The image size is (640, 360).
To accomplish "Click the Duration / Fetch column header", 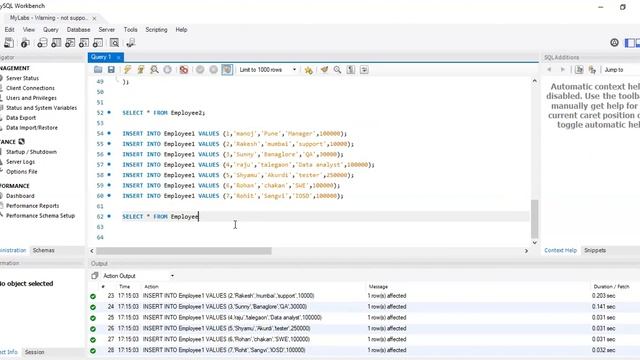I will coord(611,287).
